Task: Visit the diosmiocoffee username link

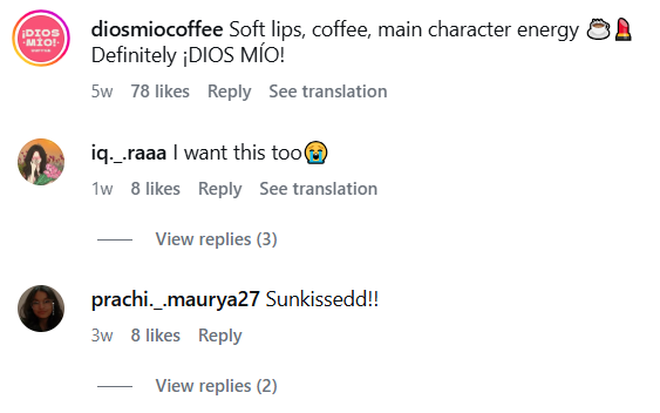Action: [156, 30]
